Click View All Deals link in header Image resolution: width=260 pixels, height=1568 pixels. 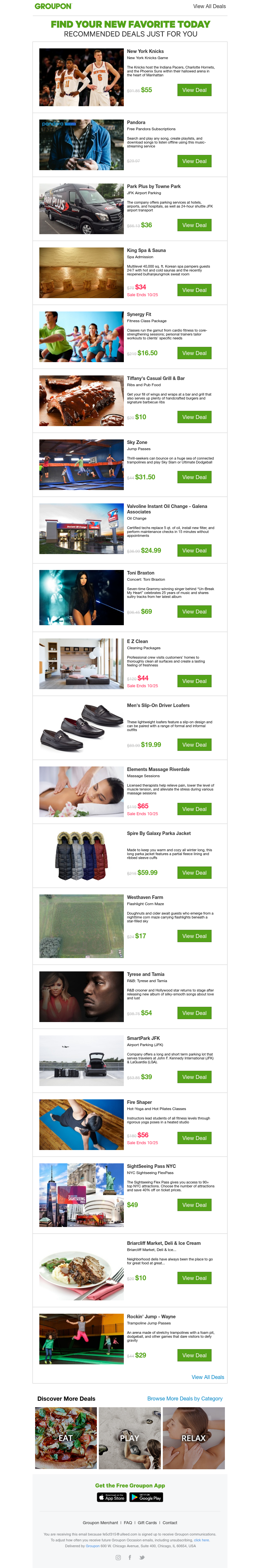[x=209, y=6]
